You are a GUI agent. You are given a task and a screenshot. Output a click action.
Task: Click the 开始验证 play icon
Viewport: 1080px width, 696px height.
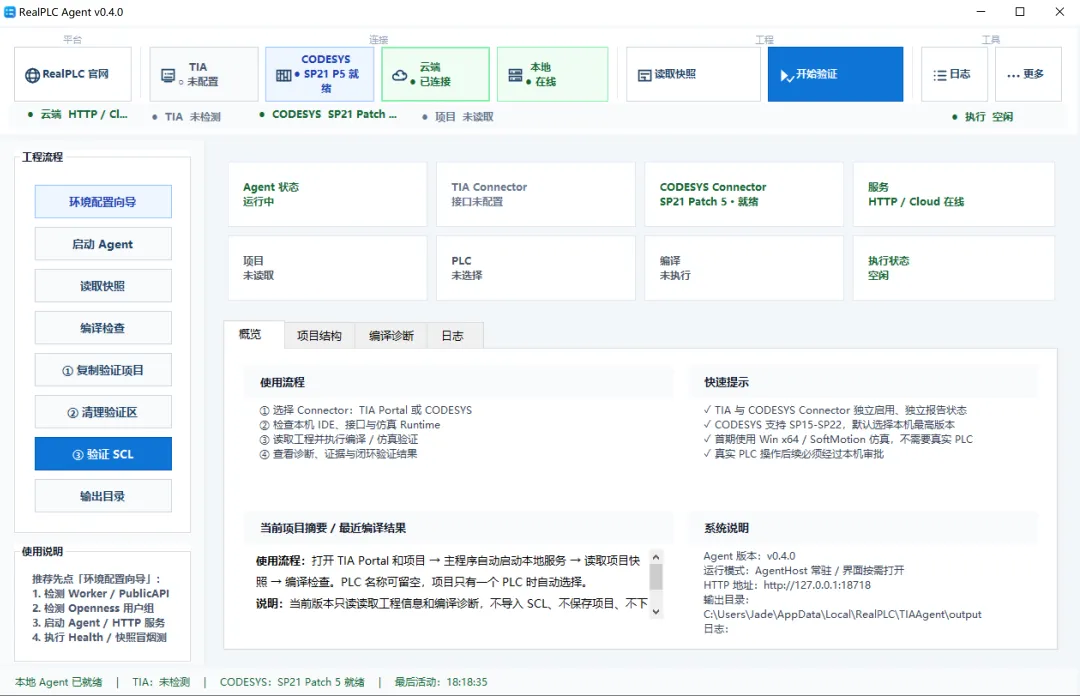(x=787, y=74)
